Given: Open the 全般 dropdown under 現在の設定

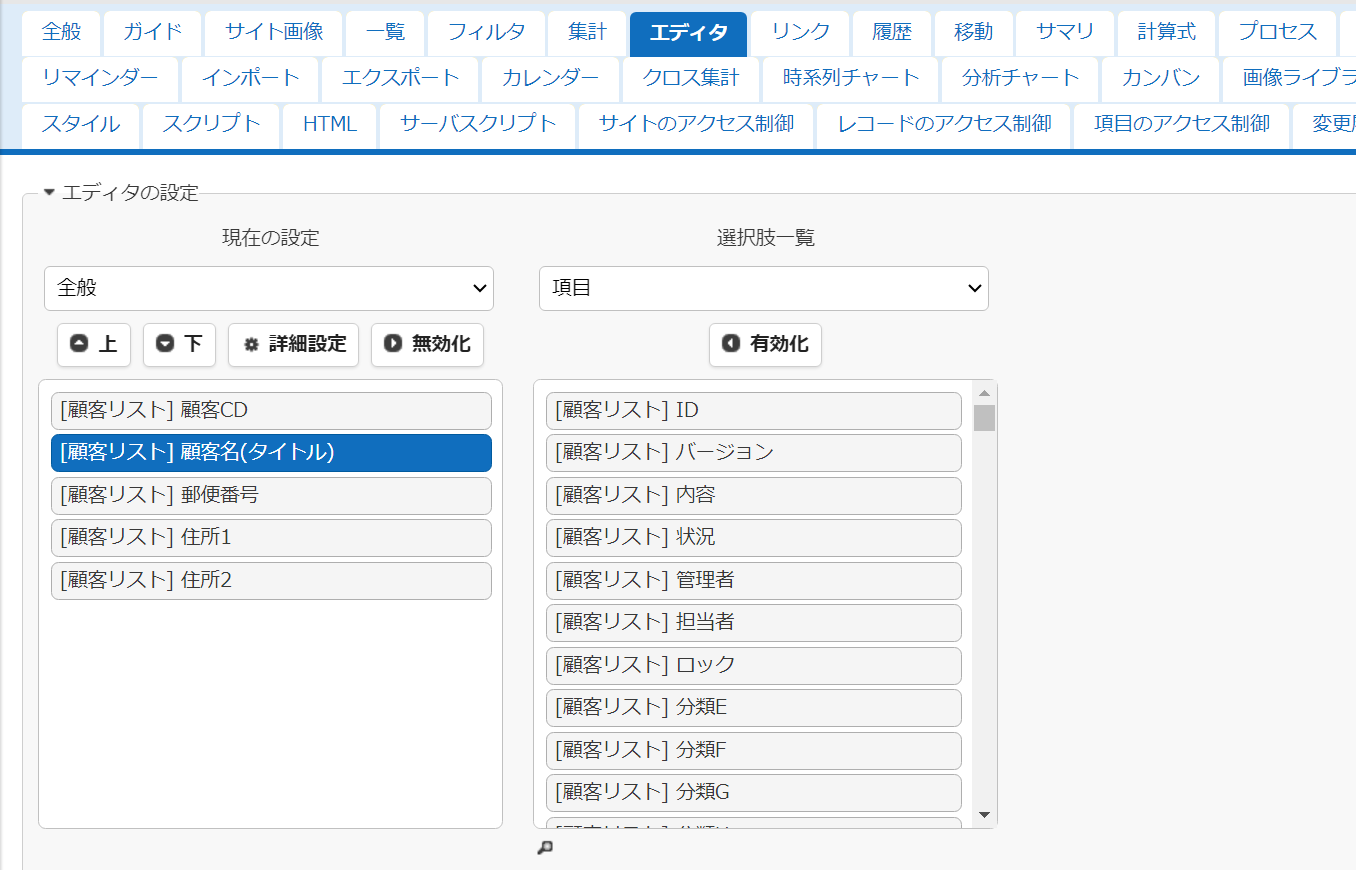Looking at the screenshot, I should pos(269,288).
